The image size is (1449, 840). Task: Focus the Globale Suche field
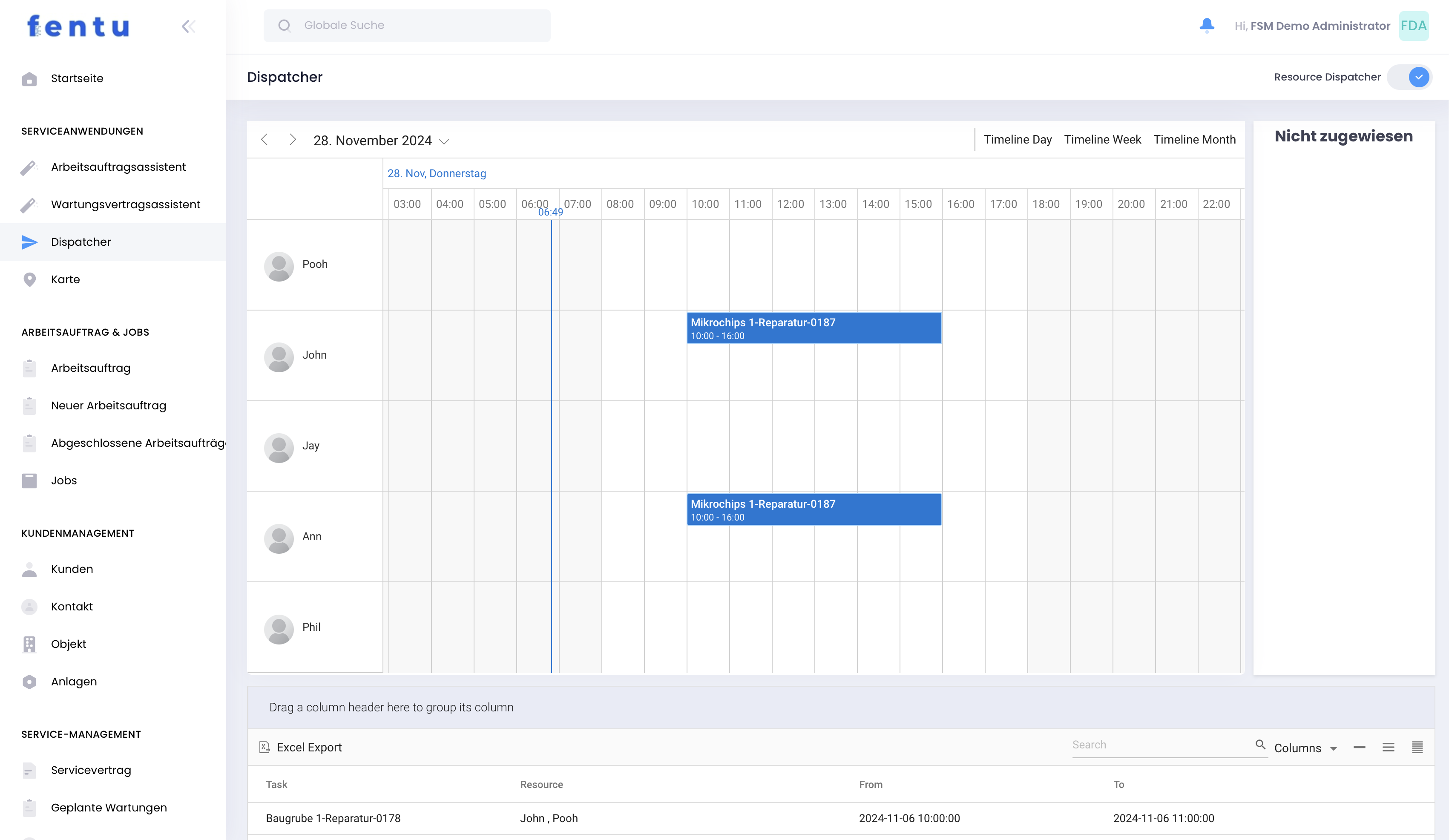pos(407,26)
